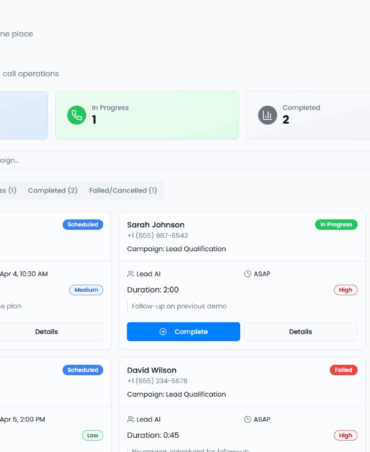Screen dimensions: 370x452
Task: Click the name Sarah Johnson
Action: (156, 225)
